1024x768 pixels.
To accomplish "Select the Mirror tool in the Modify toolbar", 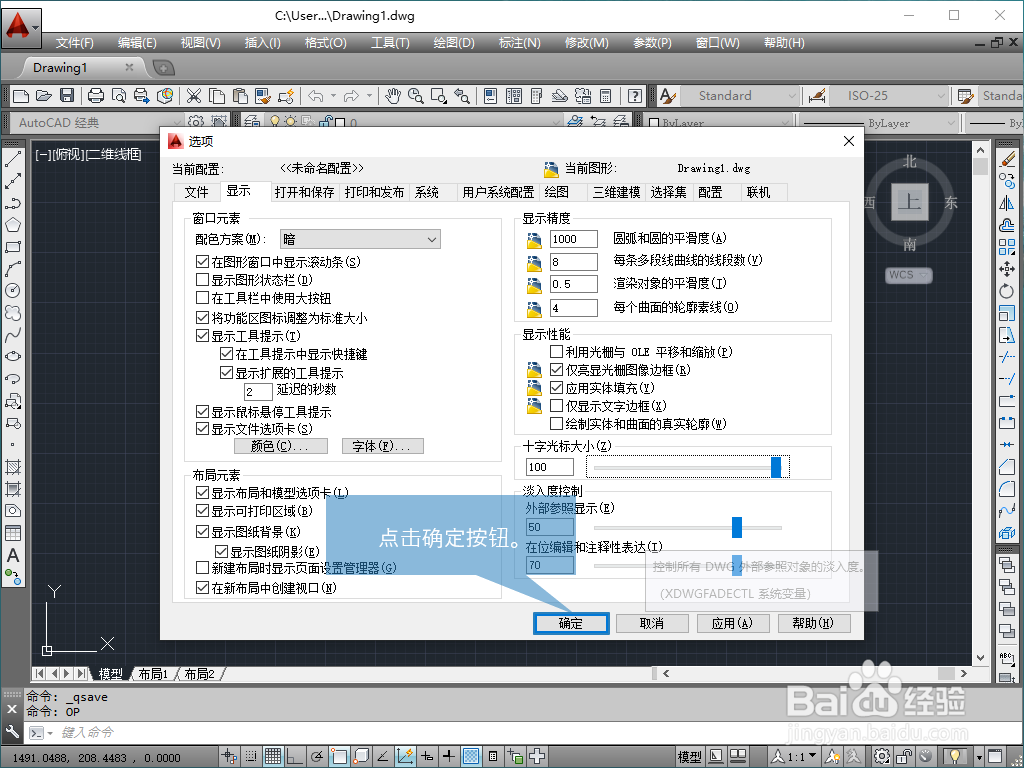I will (1006, 203).
